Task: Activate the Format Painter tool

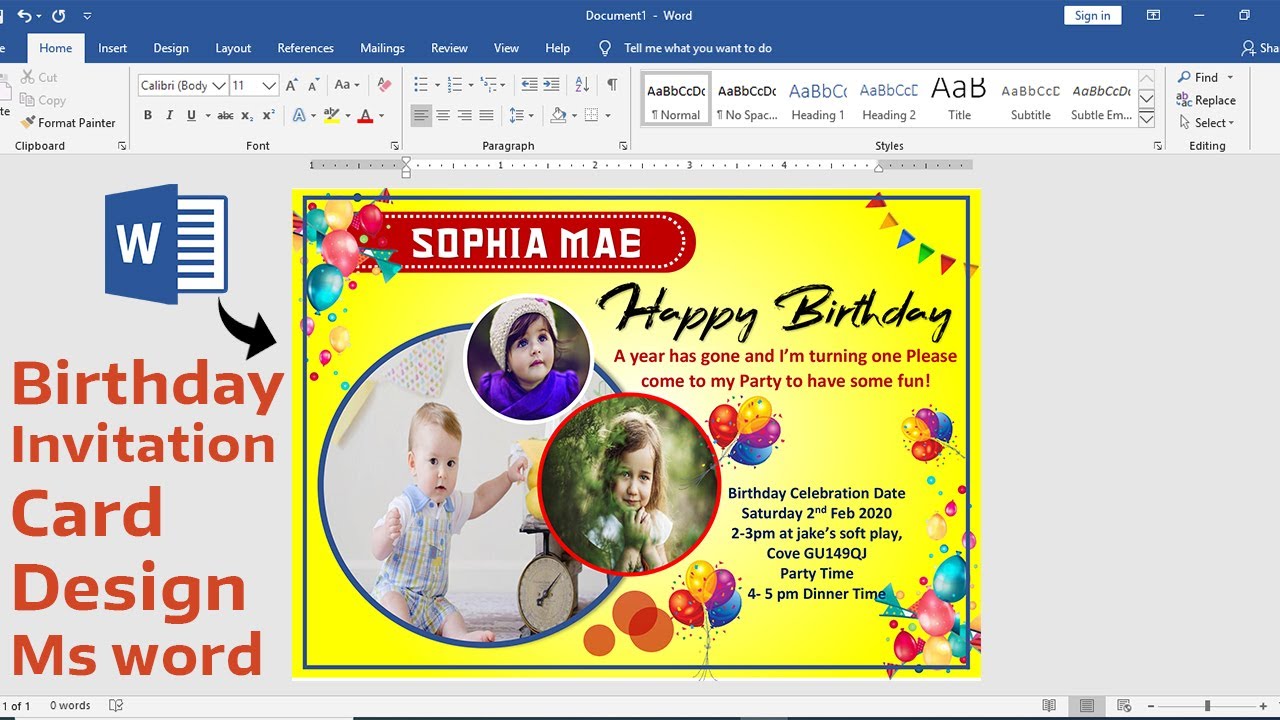Action: click(68, 123)
